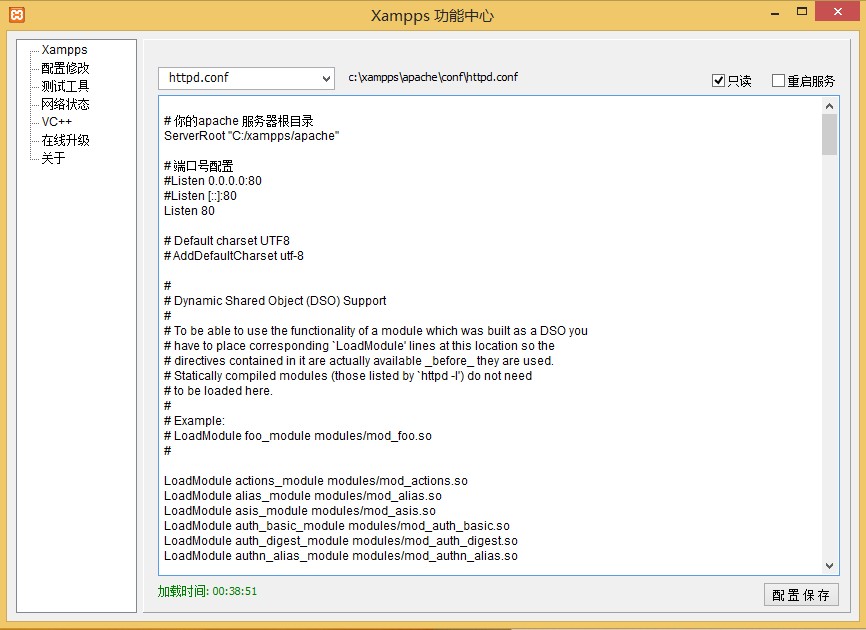This screenshot has width=866, height=630.
Task: Click the LoadModule auth_basic_module line
Action: (337, 526)
